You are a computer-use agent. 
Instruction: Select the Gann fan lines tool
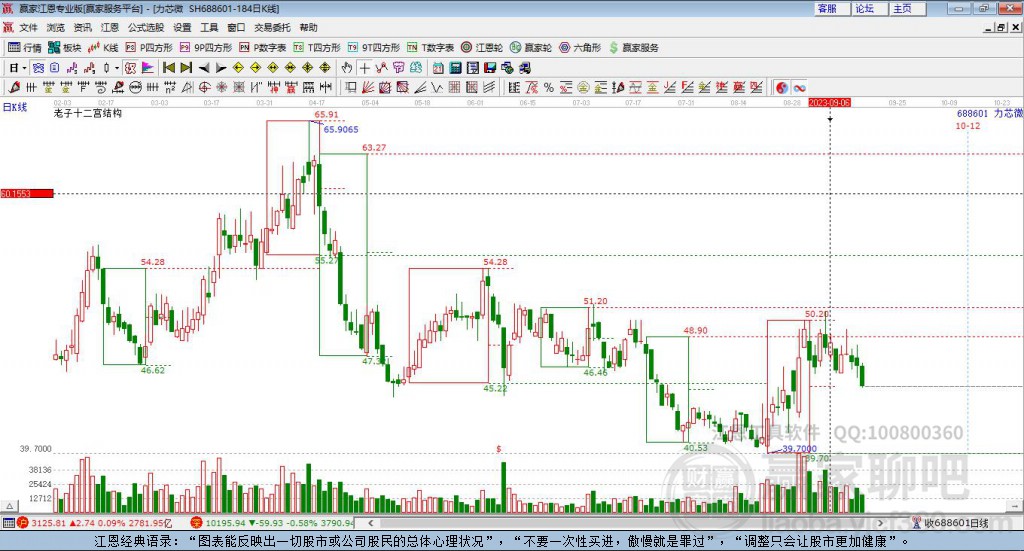368,87
